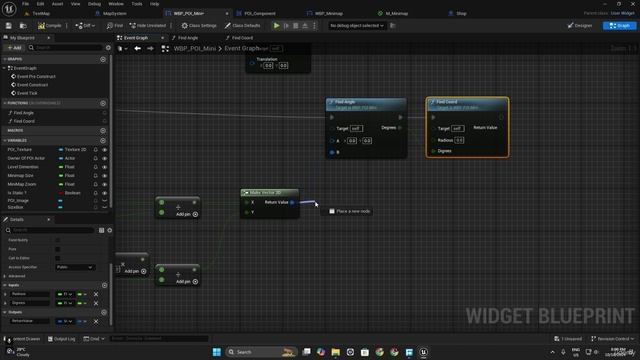Open My Blueprint settings gear
The image size is (640, 360).
(x=108, y=48)
